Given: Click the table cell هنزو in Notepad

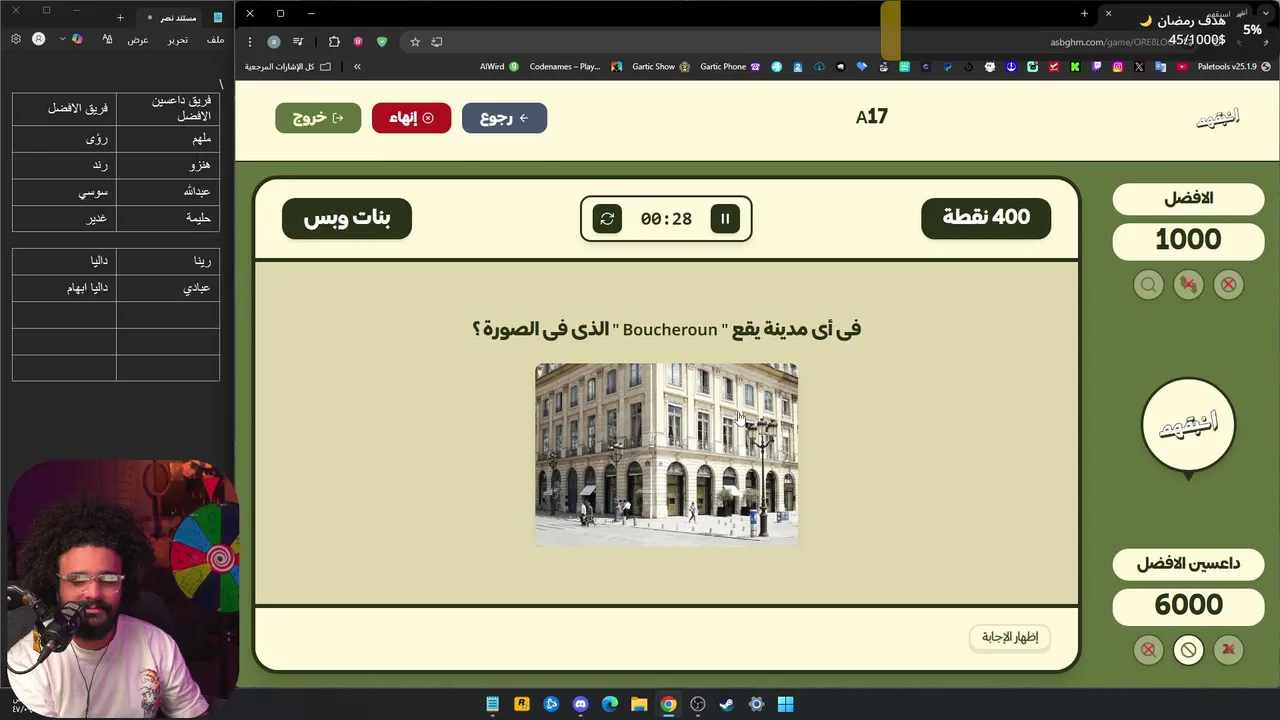Looking at the screenshot, I should [x=168, y=166].
